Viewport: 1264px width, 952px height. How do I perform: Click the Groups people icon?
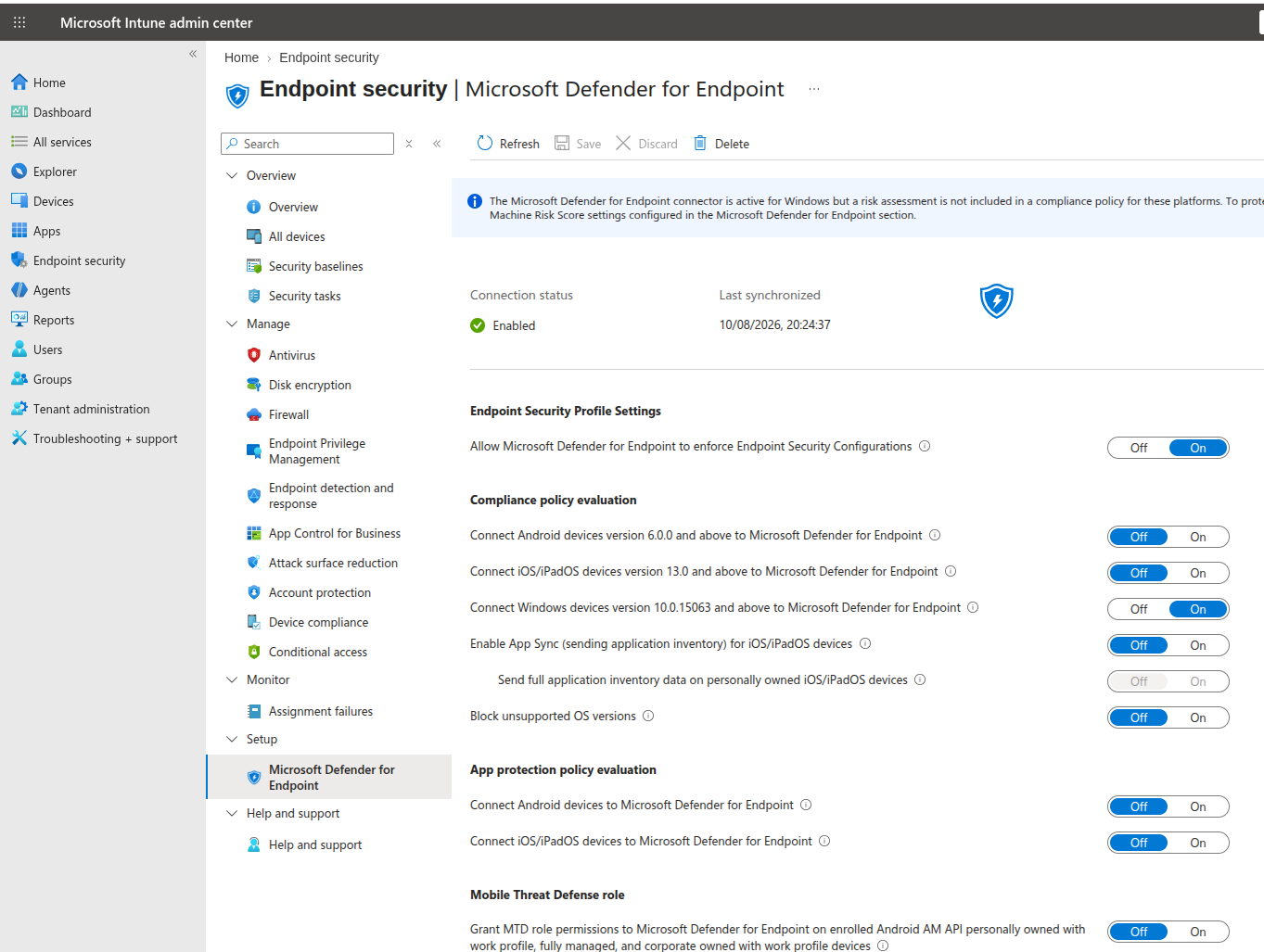[19, 379]
